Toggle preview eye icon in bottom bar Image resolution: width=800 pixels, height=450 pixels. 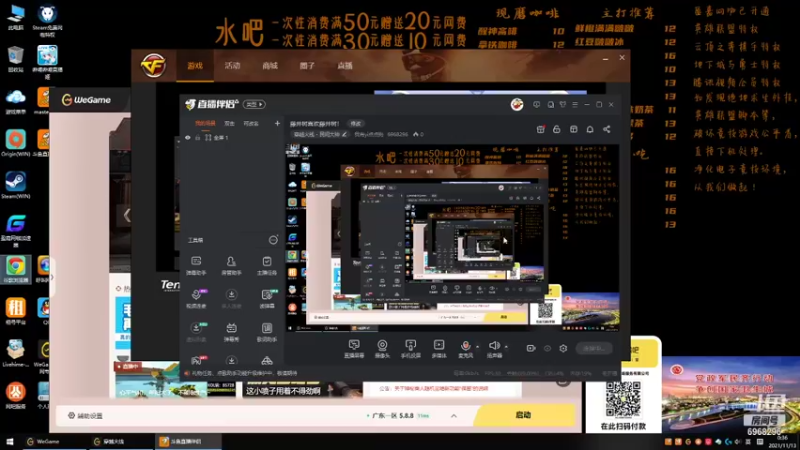tap(547, 348)
